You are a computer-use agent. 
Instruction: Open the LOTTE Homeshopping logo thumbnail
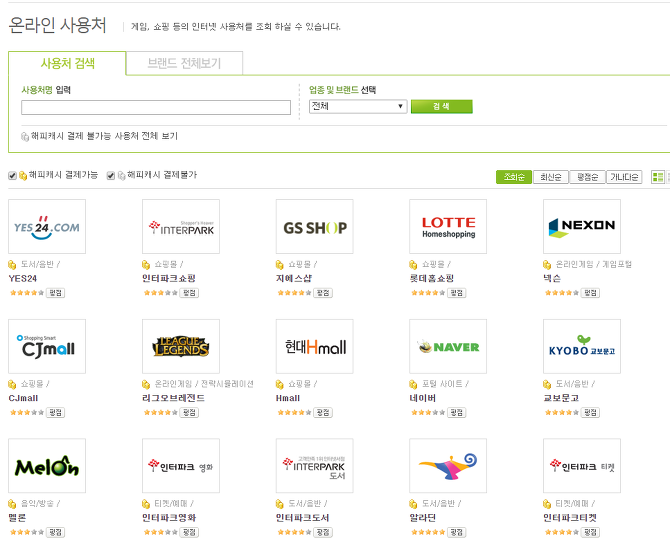coord(448,226)
